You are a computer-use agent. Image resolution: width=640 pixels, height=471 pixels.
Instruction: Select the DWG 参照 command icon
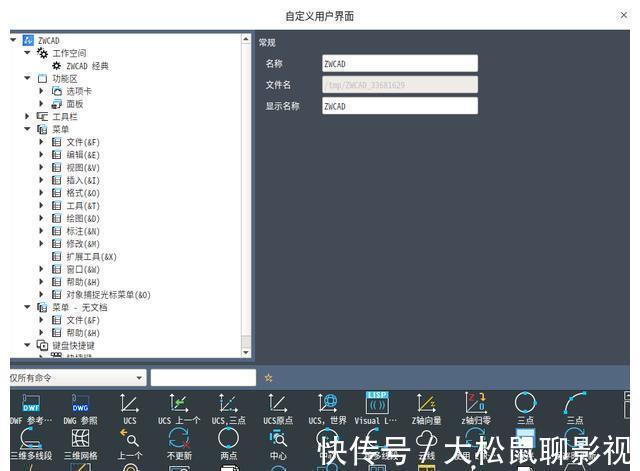click(80, 403)
